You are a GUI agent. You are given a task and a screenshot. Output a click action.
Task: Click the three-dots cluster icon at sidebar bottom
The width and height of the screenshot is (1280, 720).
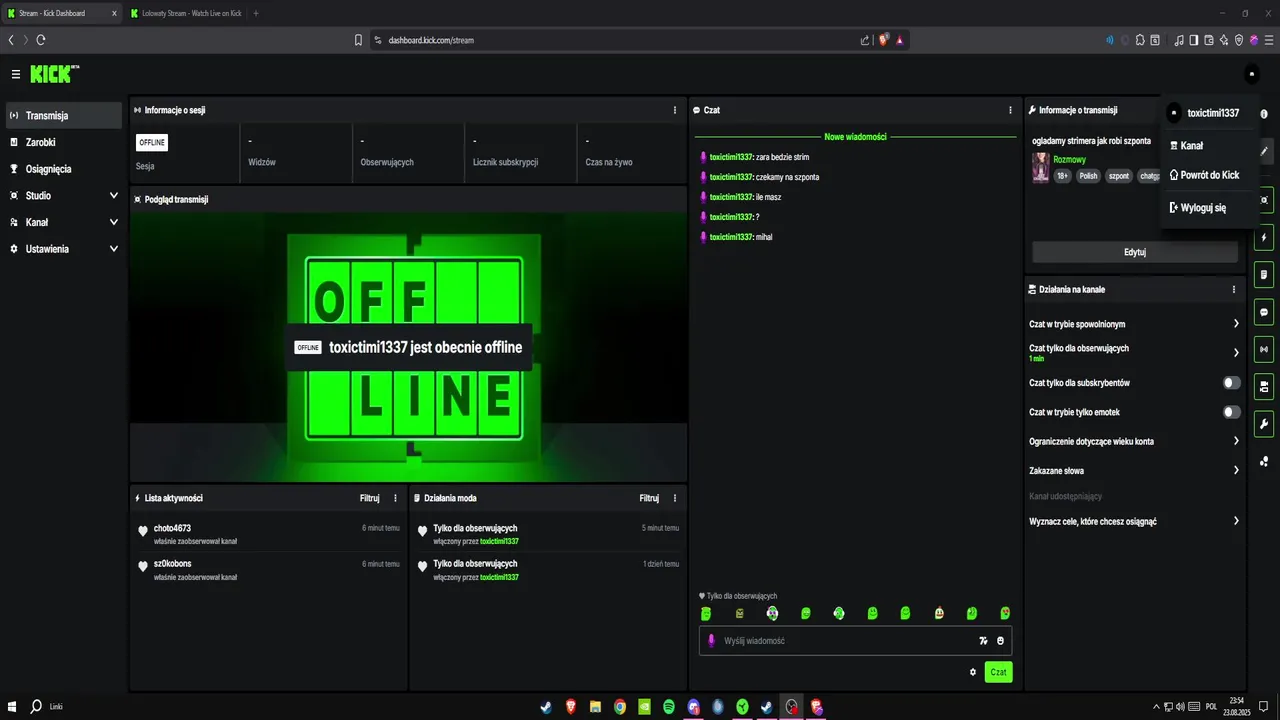[1265, 461]
